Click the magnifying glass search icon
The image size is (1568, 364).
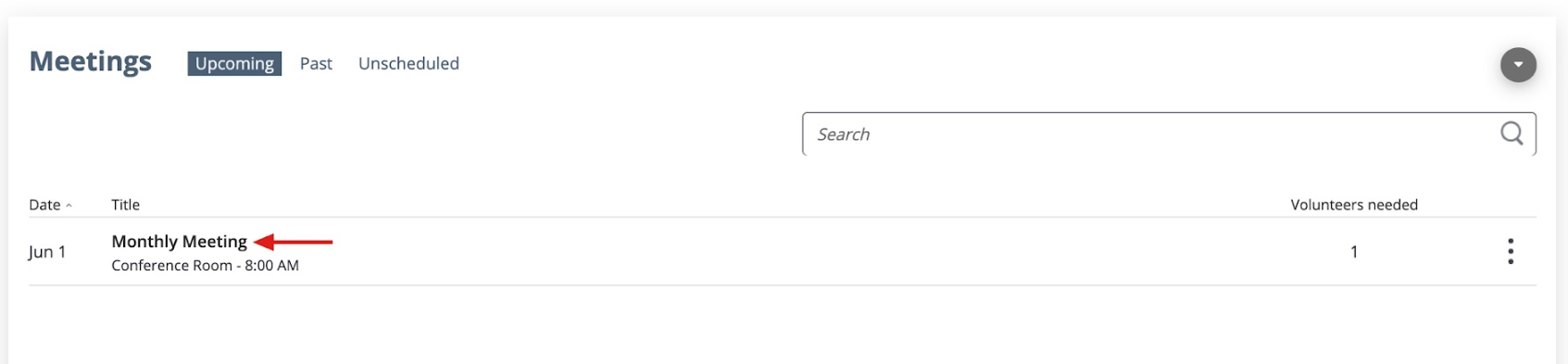[1512, 133]
